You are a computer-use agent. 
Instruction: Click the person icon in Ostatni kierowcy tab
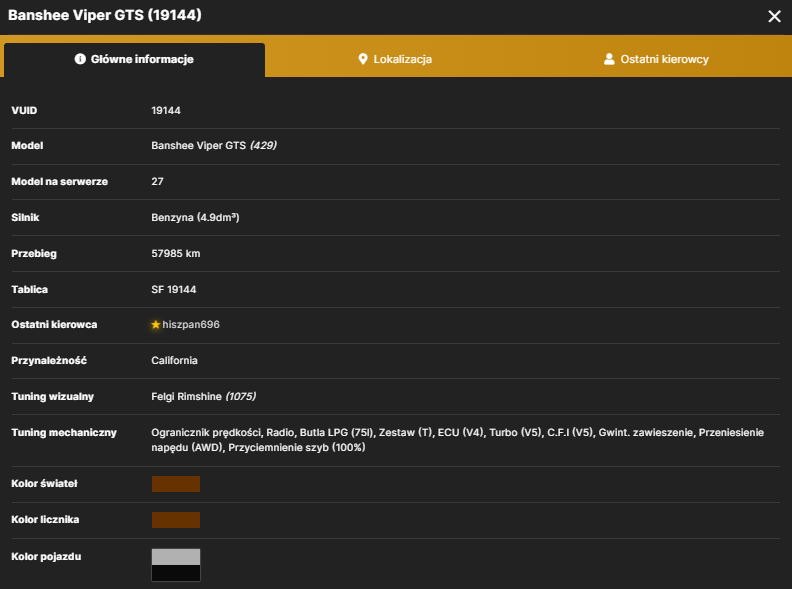(x=609, y=59)
